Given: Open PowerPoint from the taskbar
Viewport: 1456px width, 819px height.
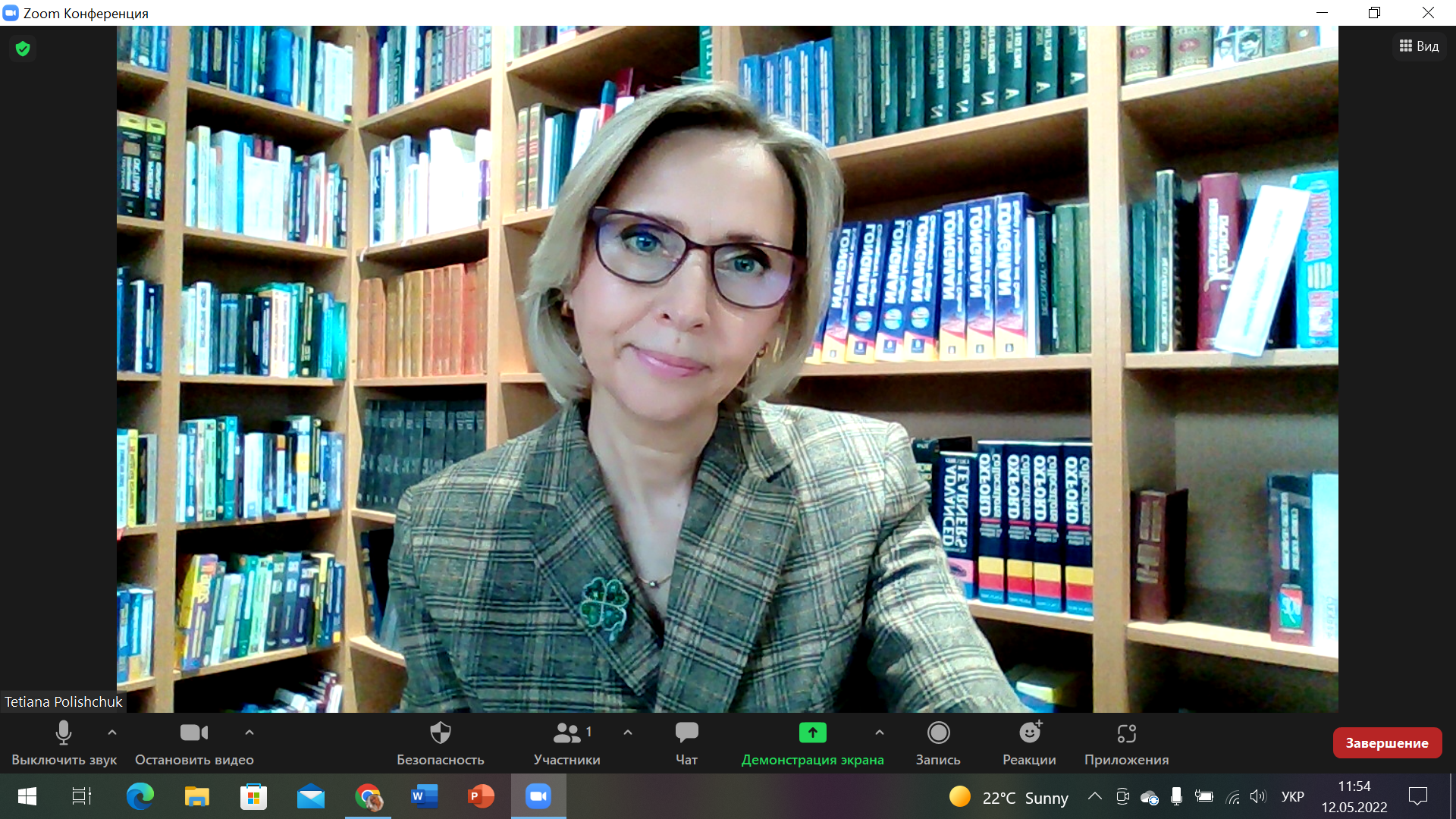Looking at the screenshot, I should click(x=481, y=796).
